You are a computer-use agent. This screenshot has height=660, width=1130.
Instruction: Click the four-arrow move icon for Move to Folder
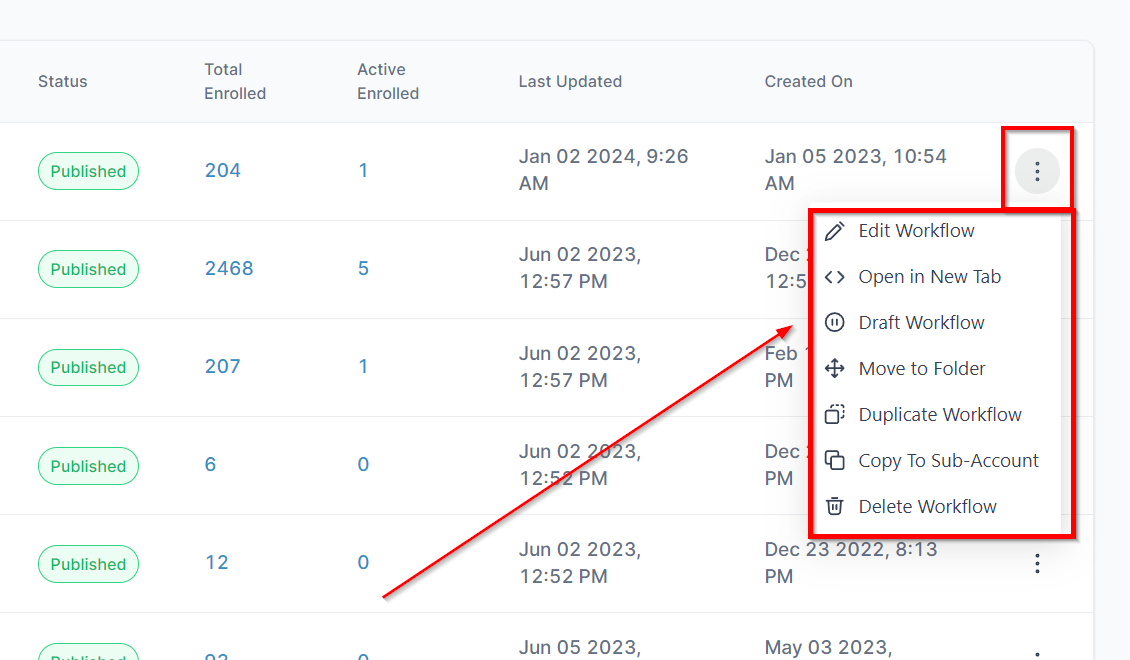(835, 369)
